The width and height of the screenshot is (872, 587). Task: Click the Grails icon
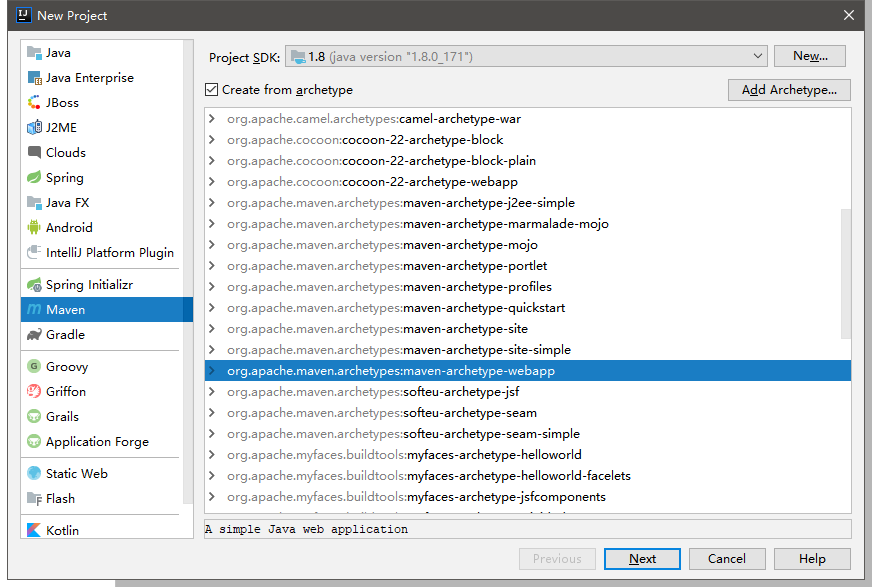34,416
